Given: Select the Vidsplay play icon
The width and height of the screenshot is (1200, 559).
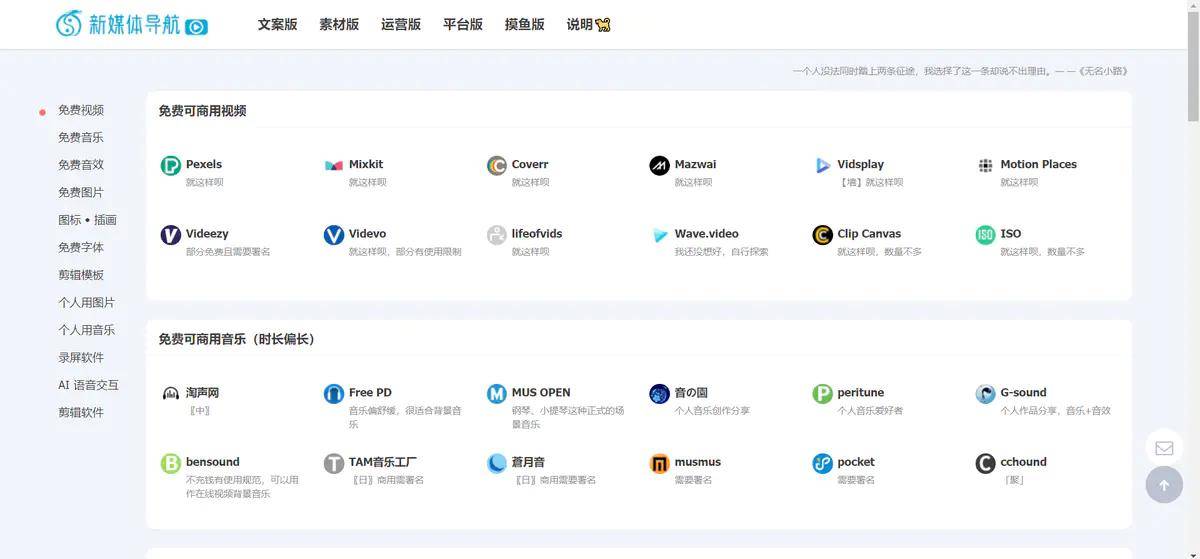Looking at the screenshot, I should (822, 166).
